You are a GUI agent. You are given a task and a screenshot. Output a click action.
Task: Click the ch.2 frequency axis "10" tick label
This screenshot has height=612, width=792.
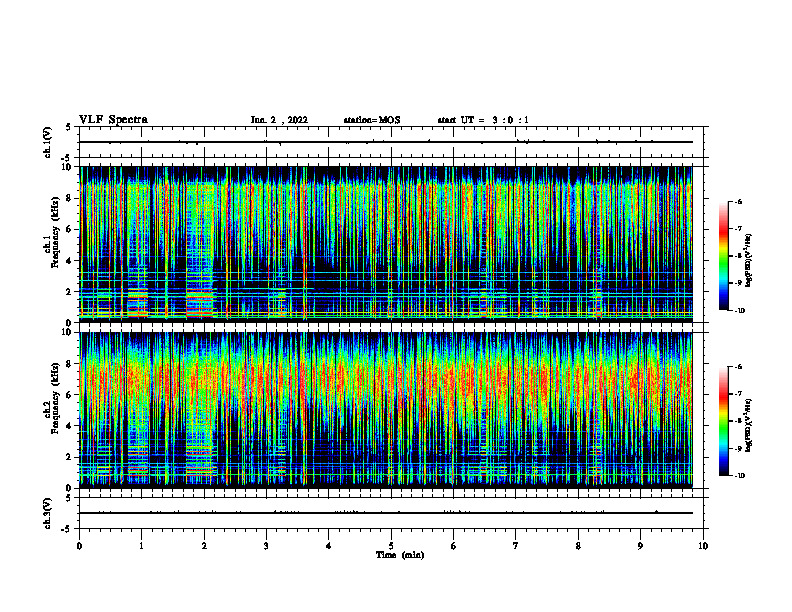(68, 333)
